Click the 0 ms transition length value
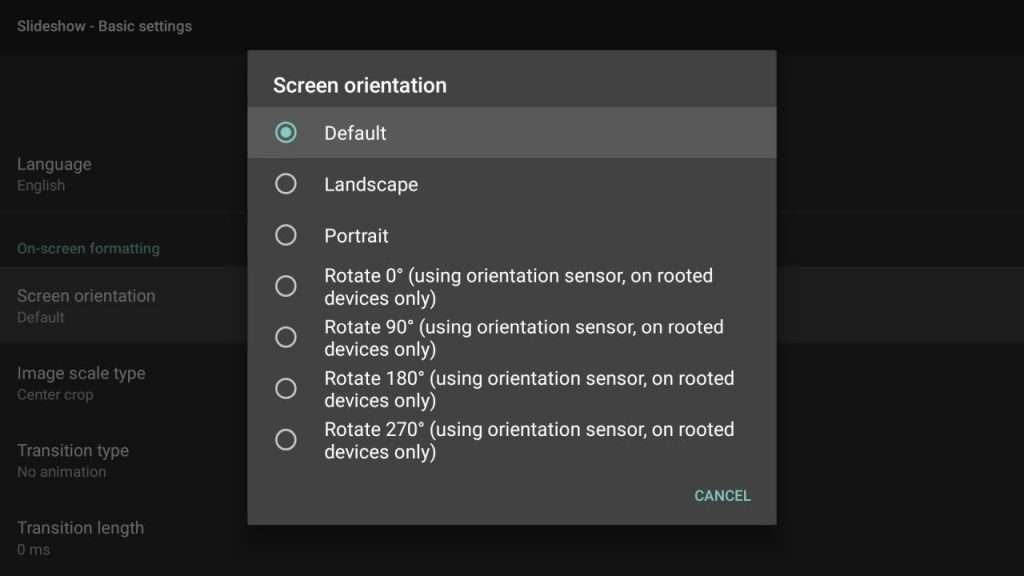This screenshot has height=576, width=1024. tap(31, 549)
